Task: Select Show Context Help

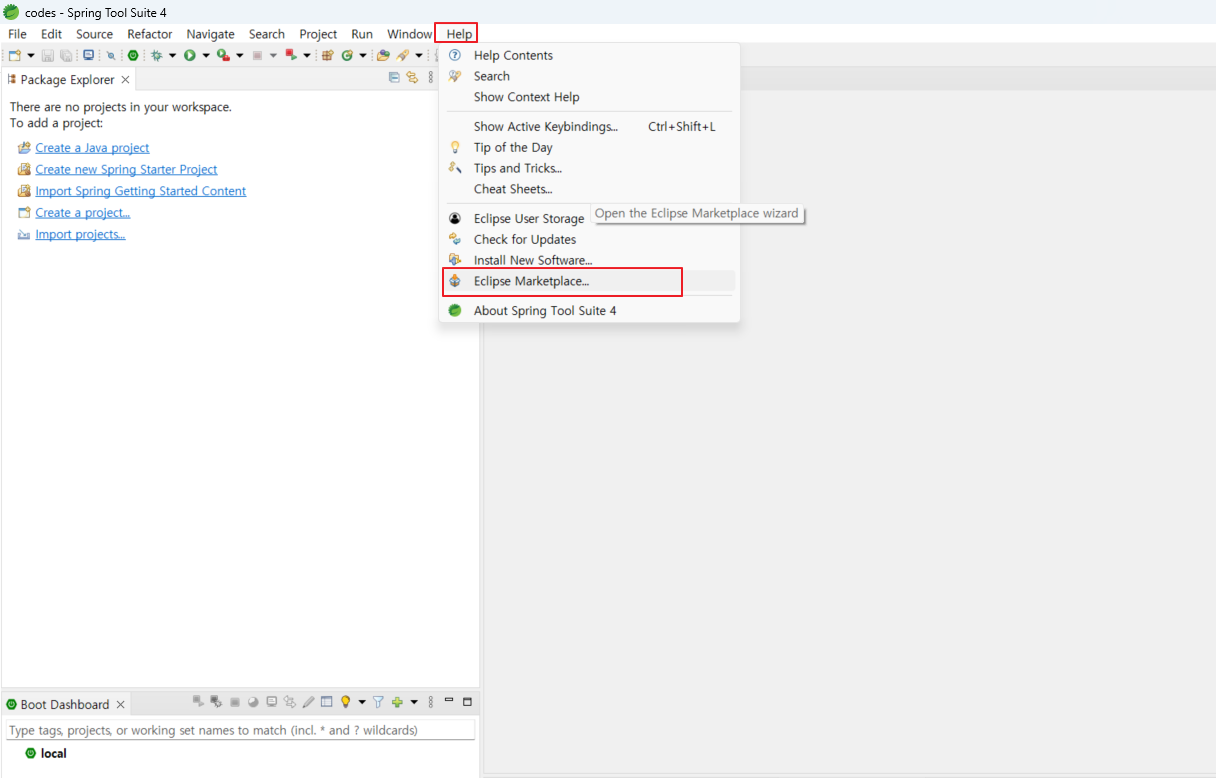Action: 589,97
